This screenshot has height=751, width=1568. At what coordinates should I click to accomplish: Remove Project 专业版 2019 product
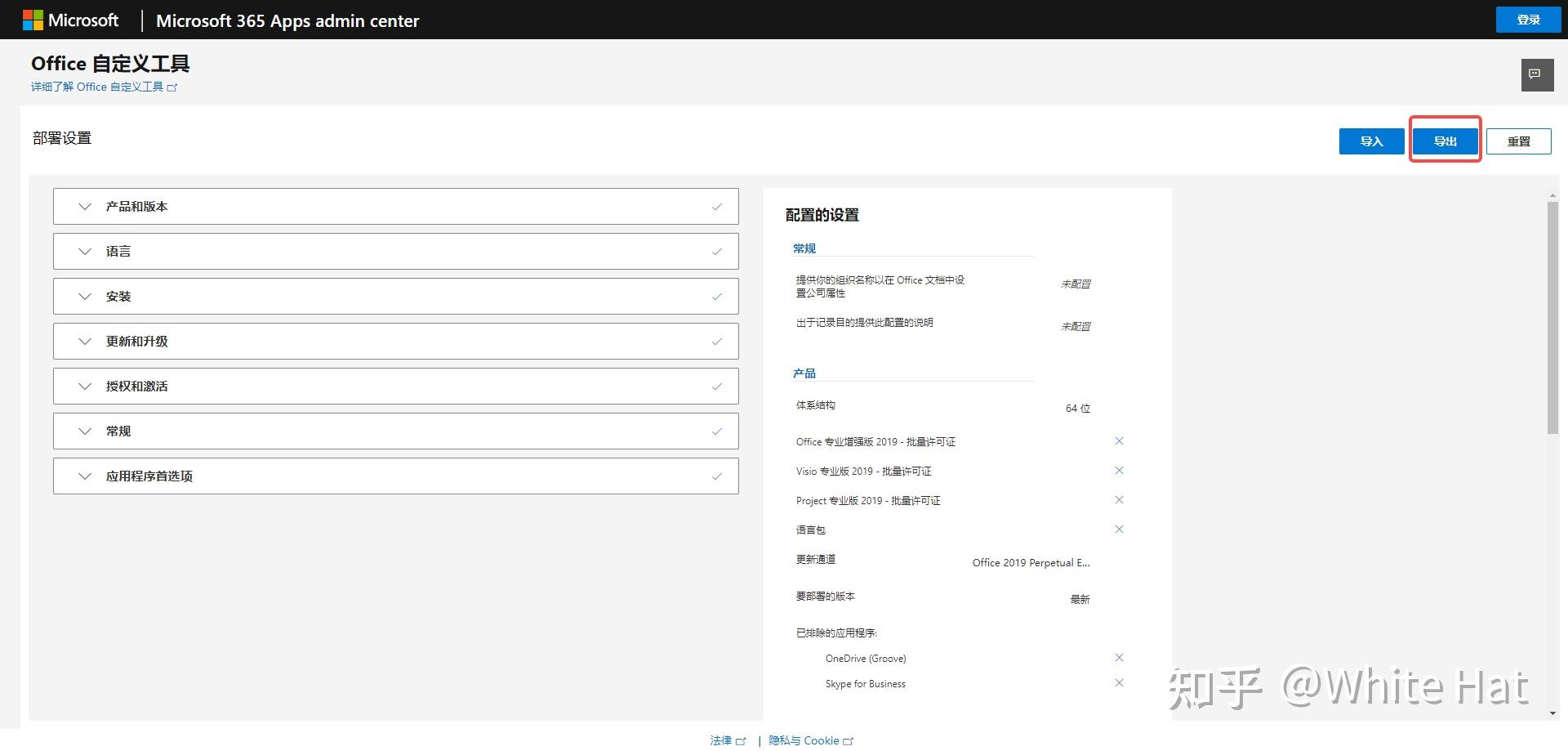[x=1119, y=500]
